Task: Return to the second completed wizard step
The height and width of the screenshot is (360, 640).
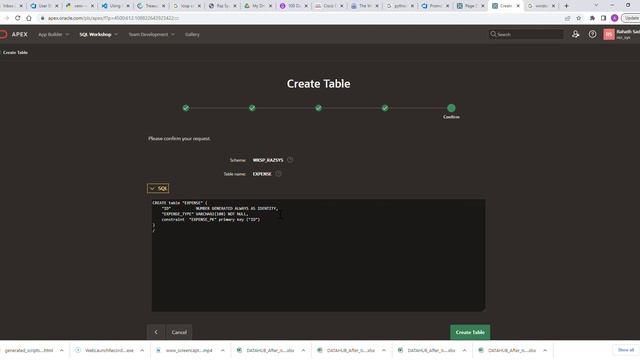Action: pyautogui.click(x=252, y=108)
